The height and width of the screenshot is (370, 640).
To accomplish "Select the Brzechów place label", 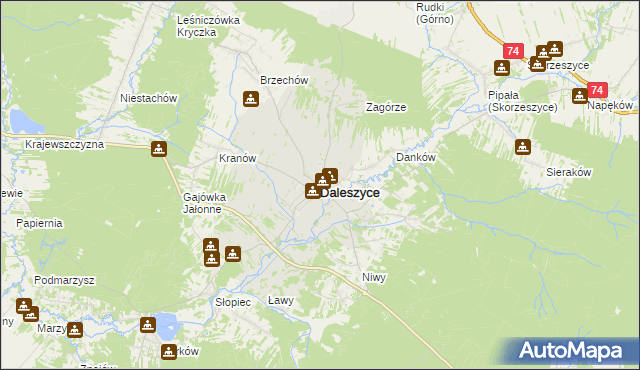I will 284,80.
